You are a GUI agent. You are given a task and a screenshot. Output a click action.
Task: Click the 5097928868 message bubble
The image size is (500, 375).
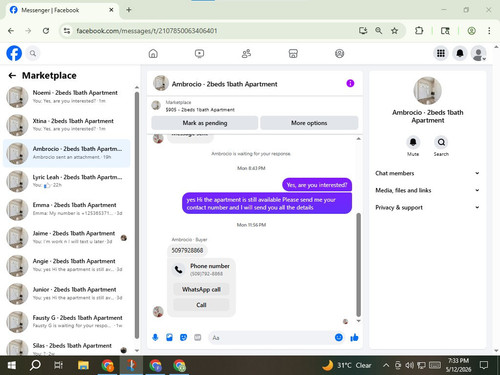point(187,250)
